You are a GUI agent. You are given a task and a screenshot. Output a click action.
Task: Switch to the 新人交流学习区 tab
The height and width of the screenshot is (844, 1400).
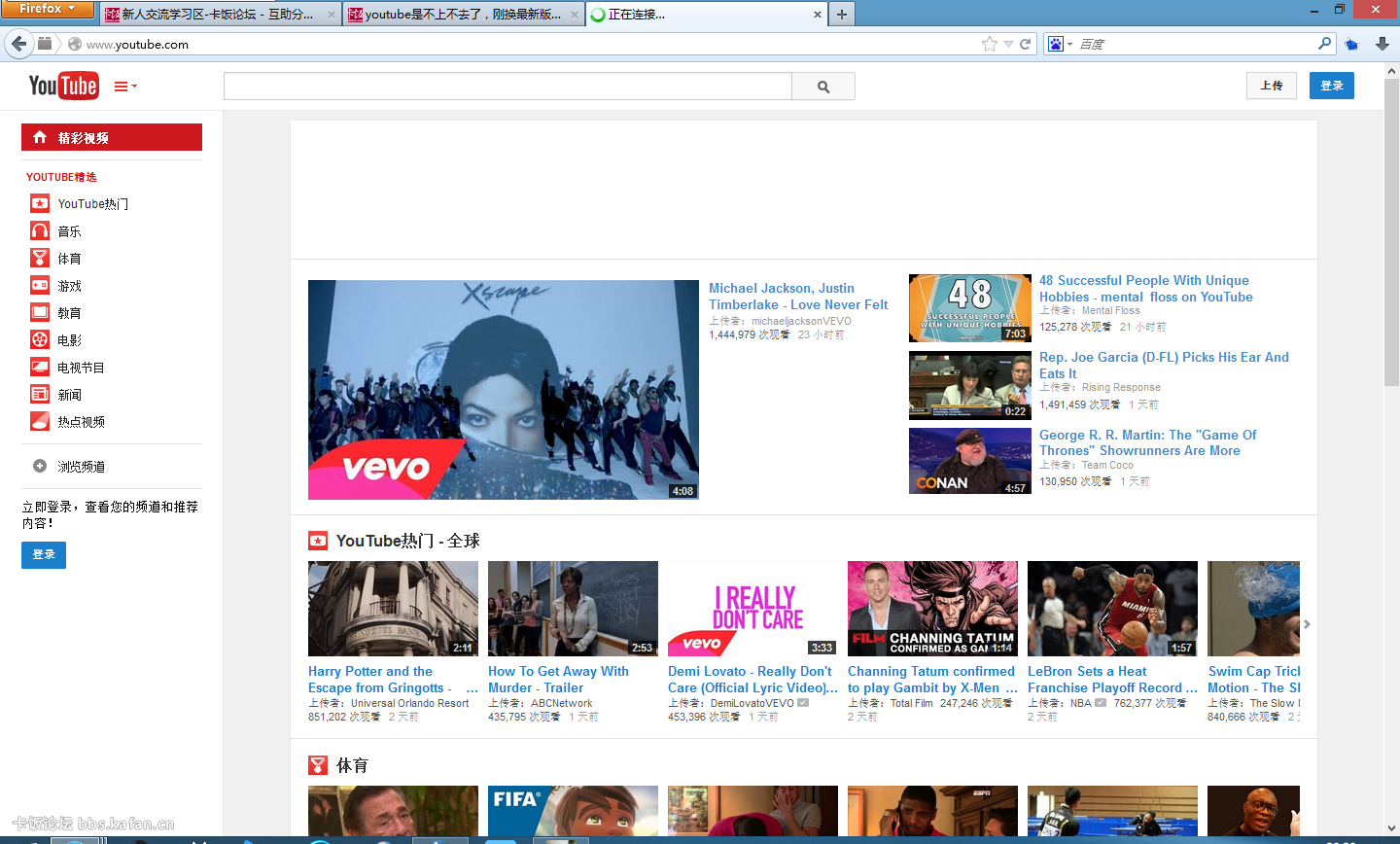(219, 15)
